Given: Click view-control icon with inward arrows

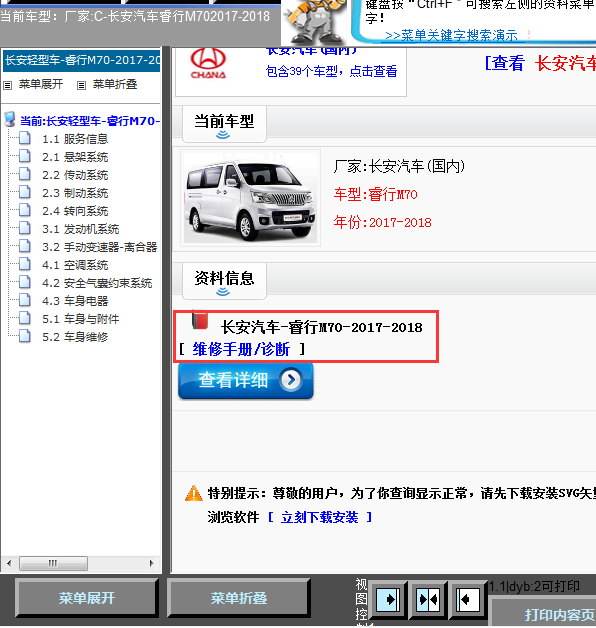Looking at the screenshot, I should coord(428,600).
